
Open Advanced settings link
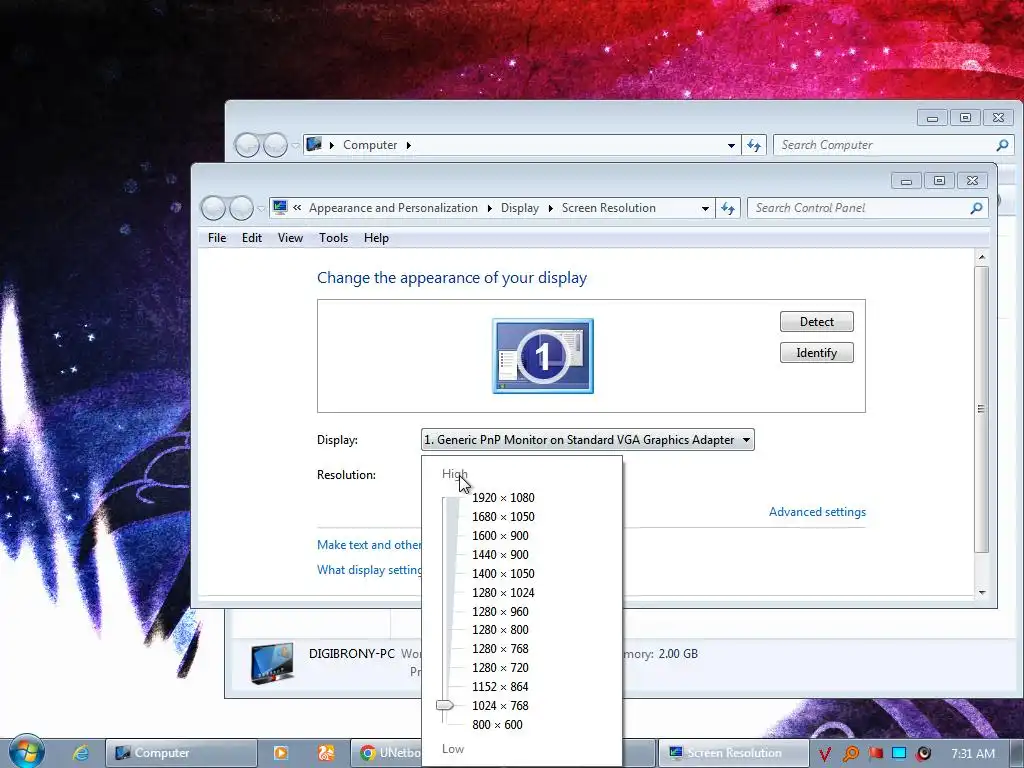817,512
